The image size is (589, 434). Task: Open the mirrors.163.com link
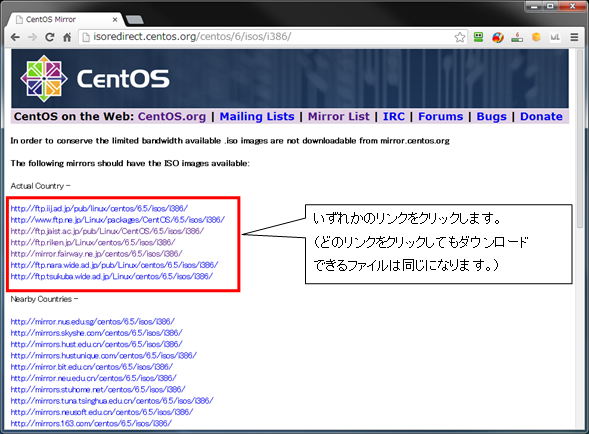[91, 423]
